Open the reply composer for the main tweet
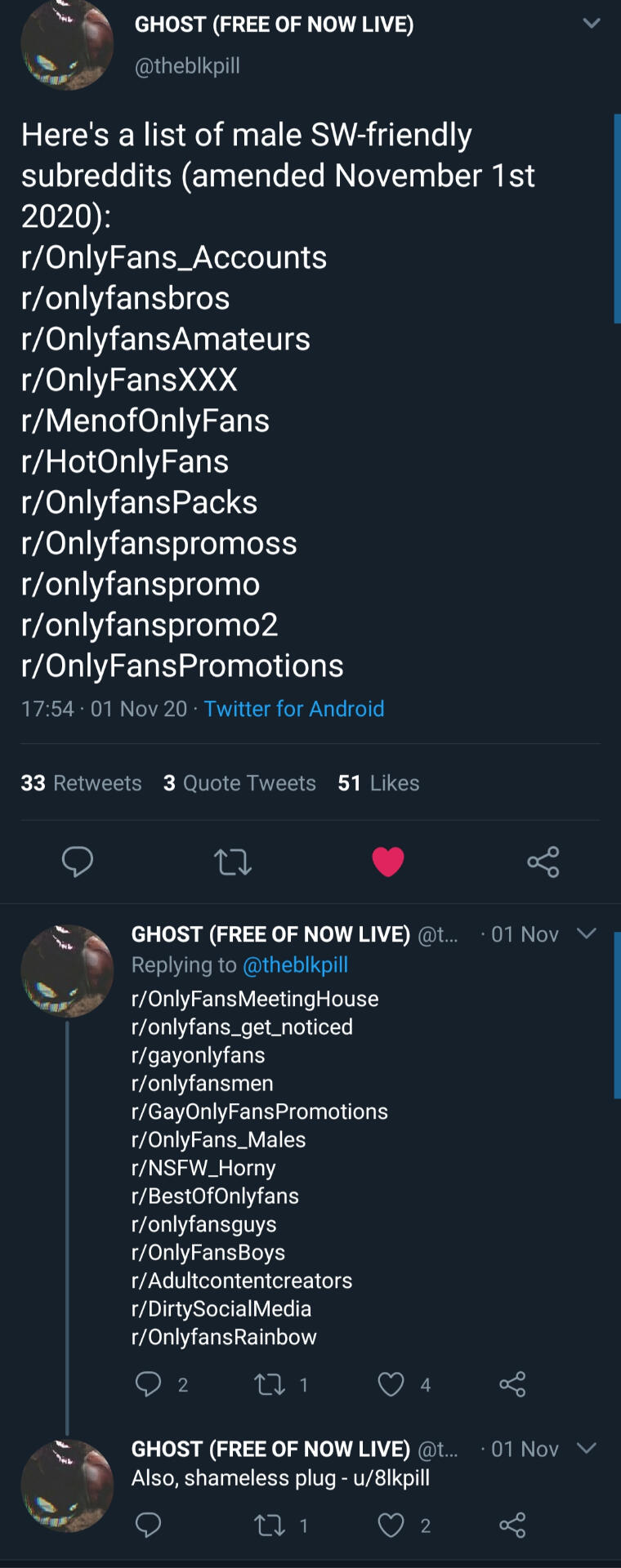Image resolution: width=621 pixels, height=1568 pixels. (x=78, y=861)
